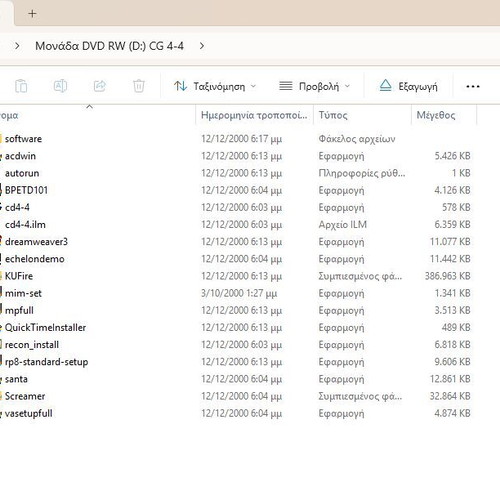Open the Προβολή view dropdown

pyautogui.click(x=315, y=86)
